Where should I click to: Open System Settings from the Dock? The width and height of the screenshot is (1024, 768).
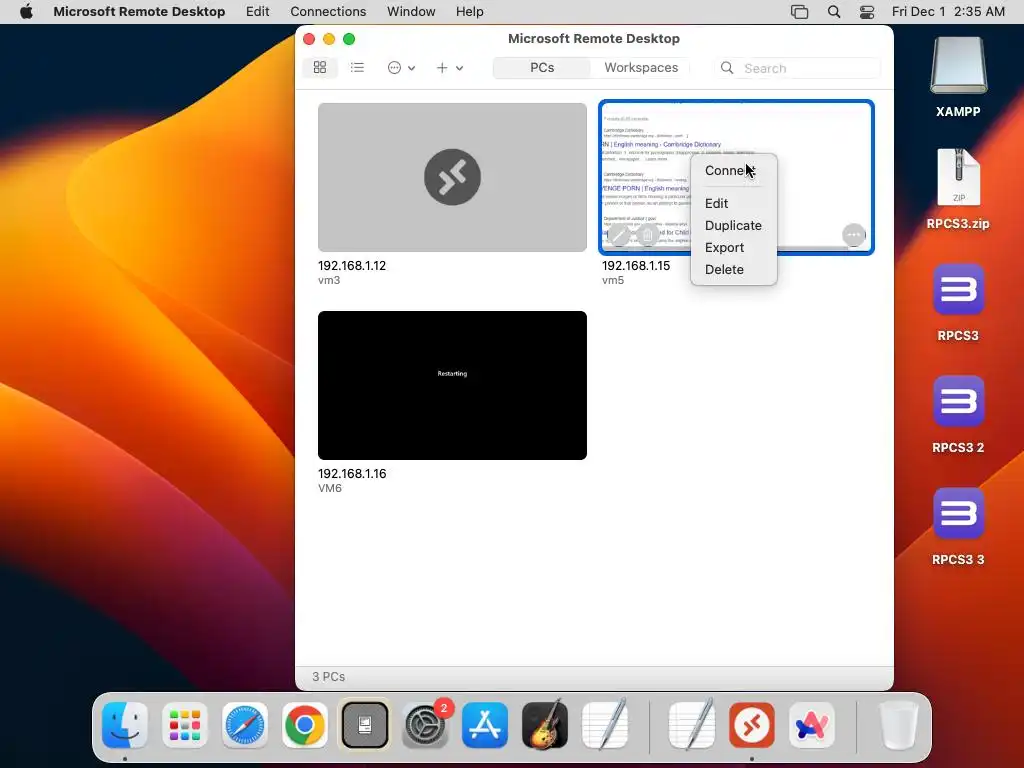(425, 725)
